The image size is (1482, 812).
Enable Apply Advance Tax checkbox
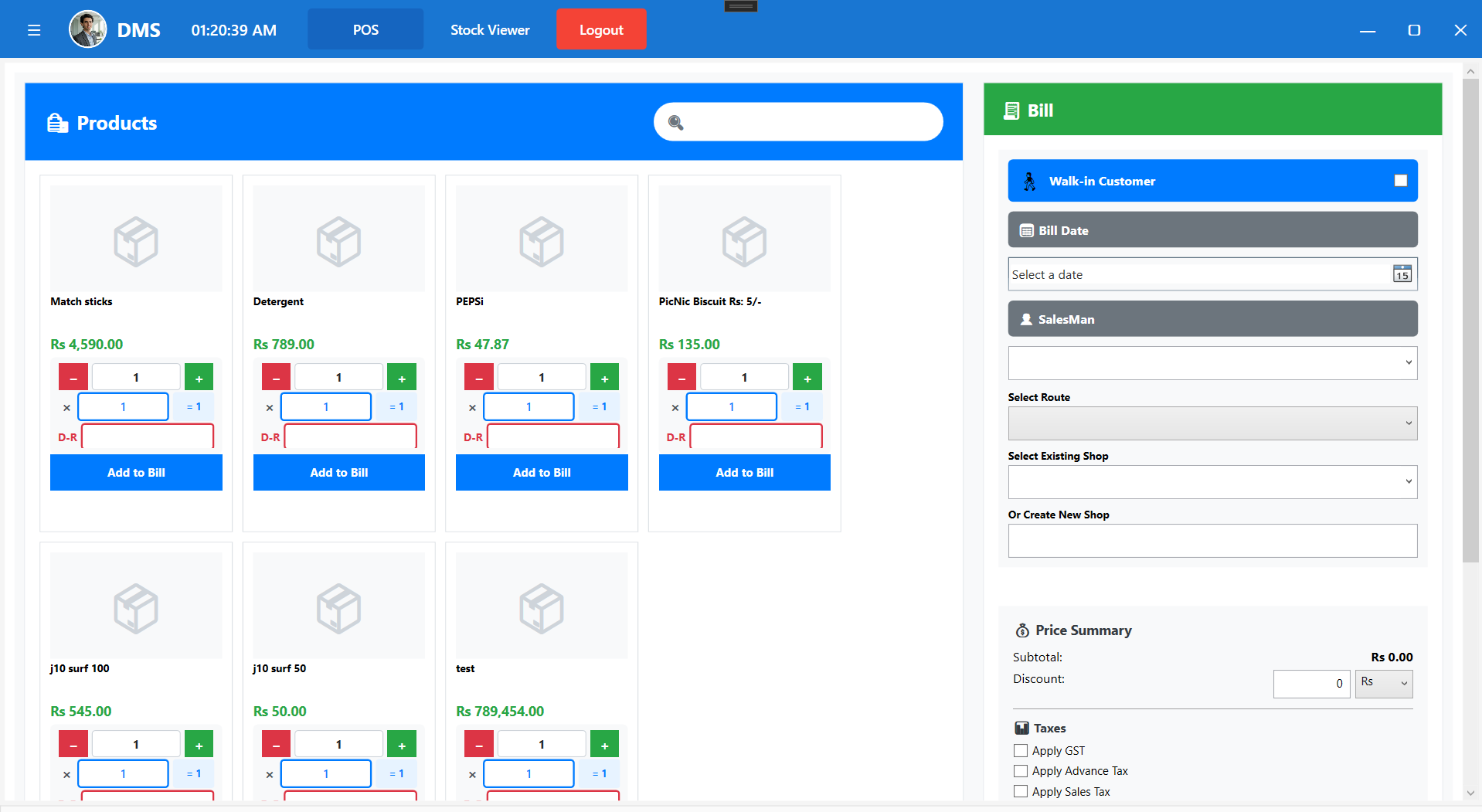pos(1021,771)
